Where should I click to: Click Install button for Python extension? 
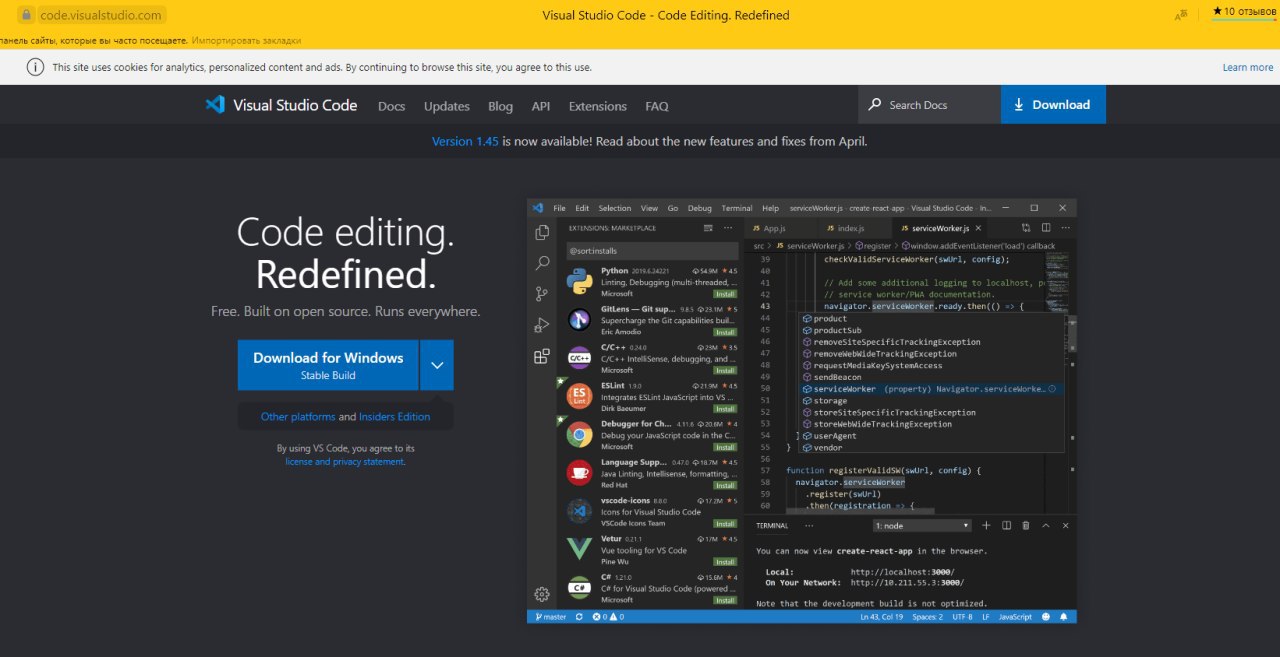tap(725, 294)
